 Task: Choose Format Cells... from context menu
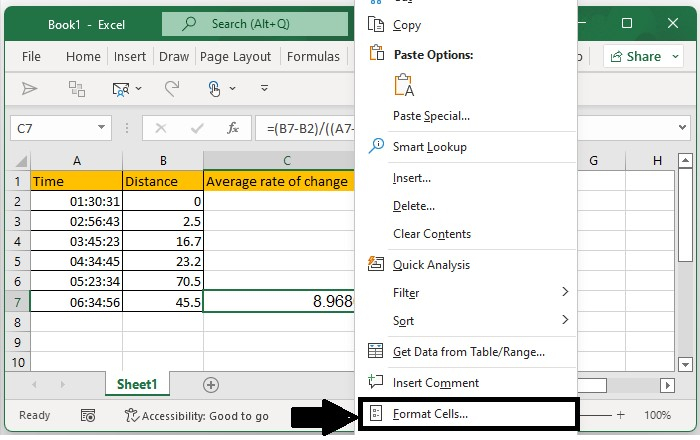[467, 414]
